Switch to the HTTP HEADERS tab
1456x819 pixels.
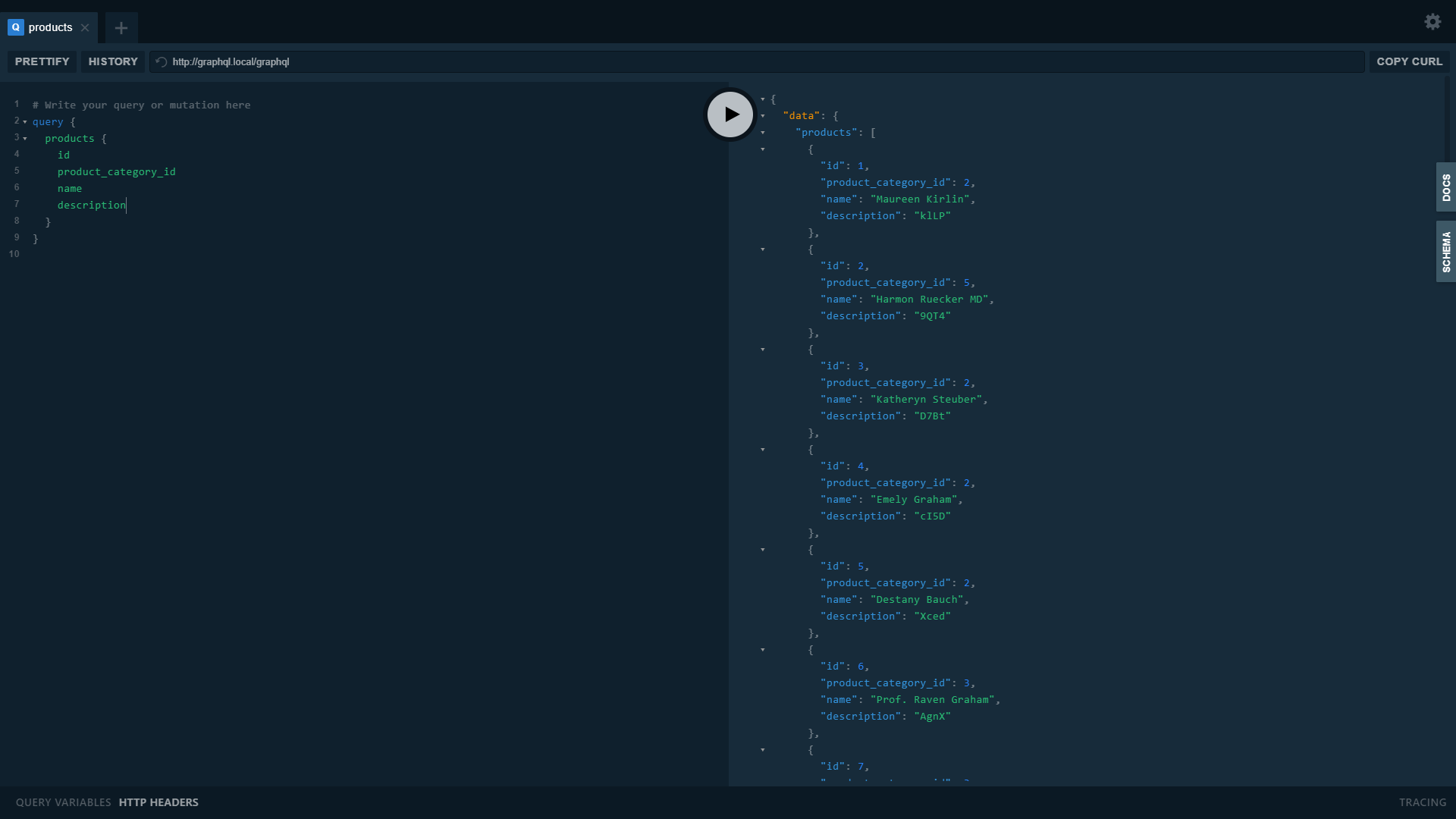coord(158,802)
